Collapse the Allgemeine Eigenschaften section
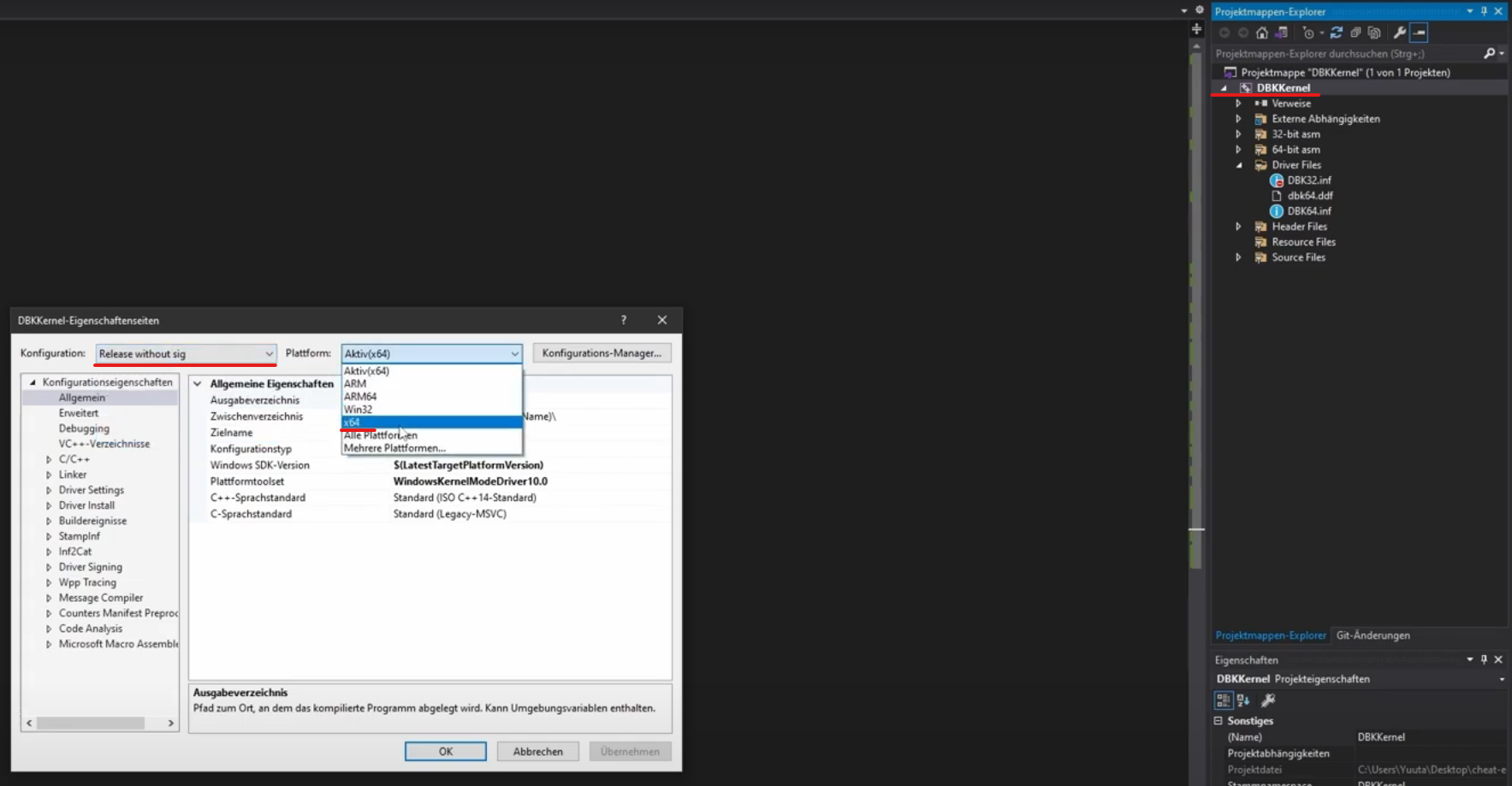 point(198,384)
